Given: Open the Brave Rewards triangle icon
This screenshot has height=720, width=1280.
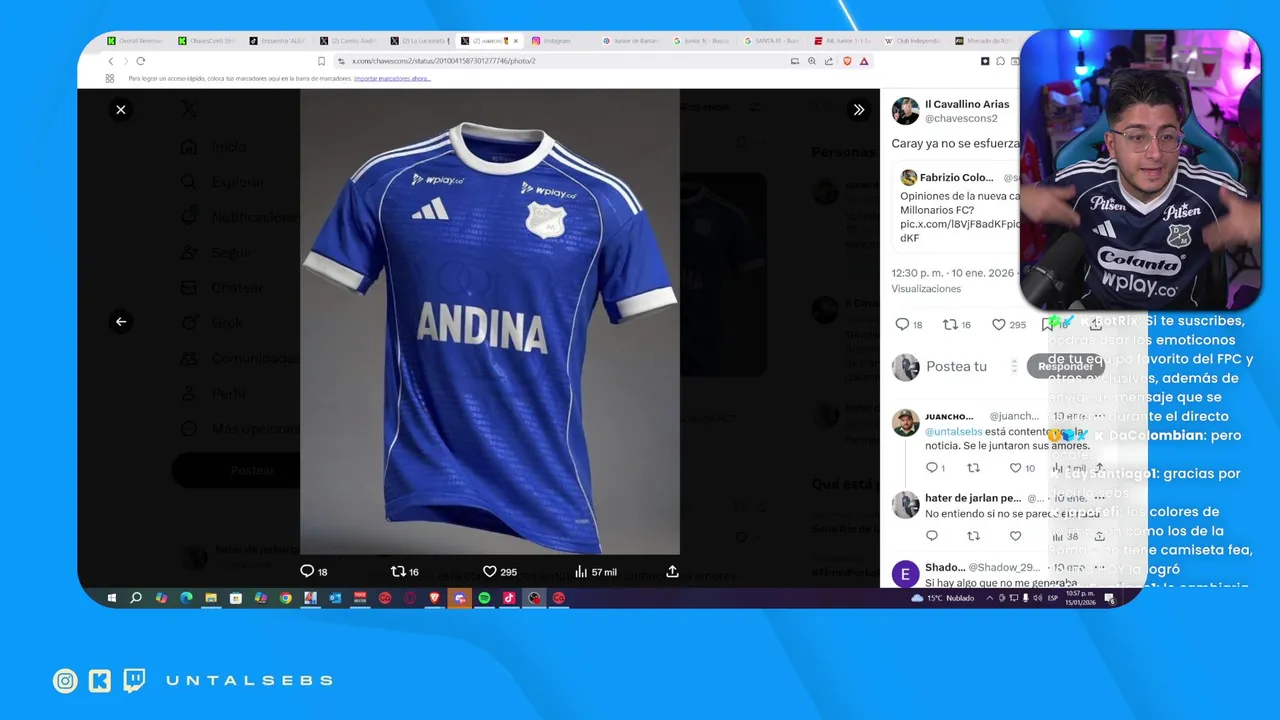Looking at the screenshot, I should tap(864, 61).
